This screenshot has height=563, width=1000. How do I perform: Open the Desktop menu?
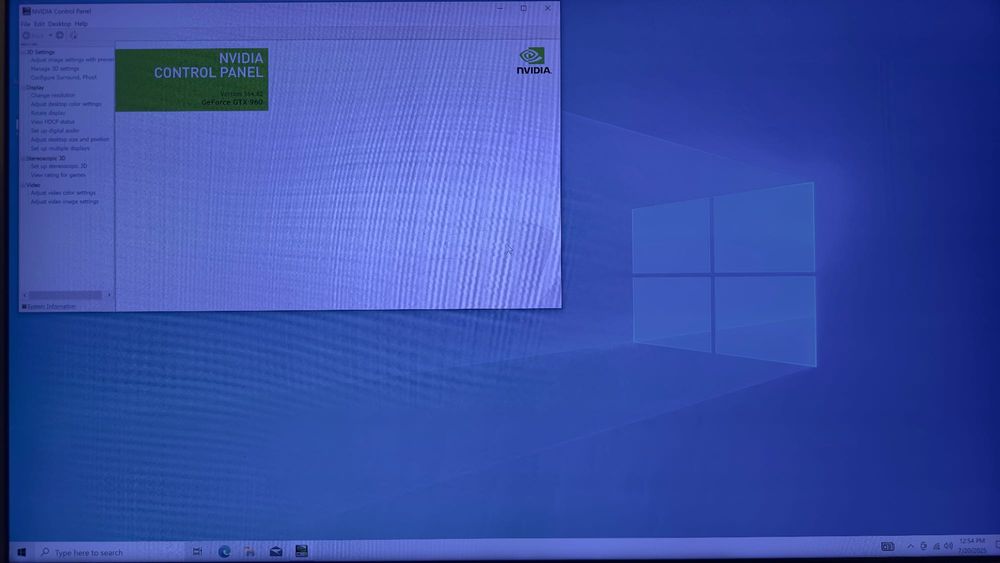point(59,24)
